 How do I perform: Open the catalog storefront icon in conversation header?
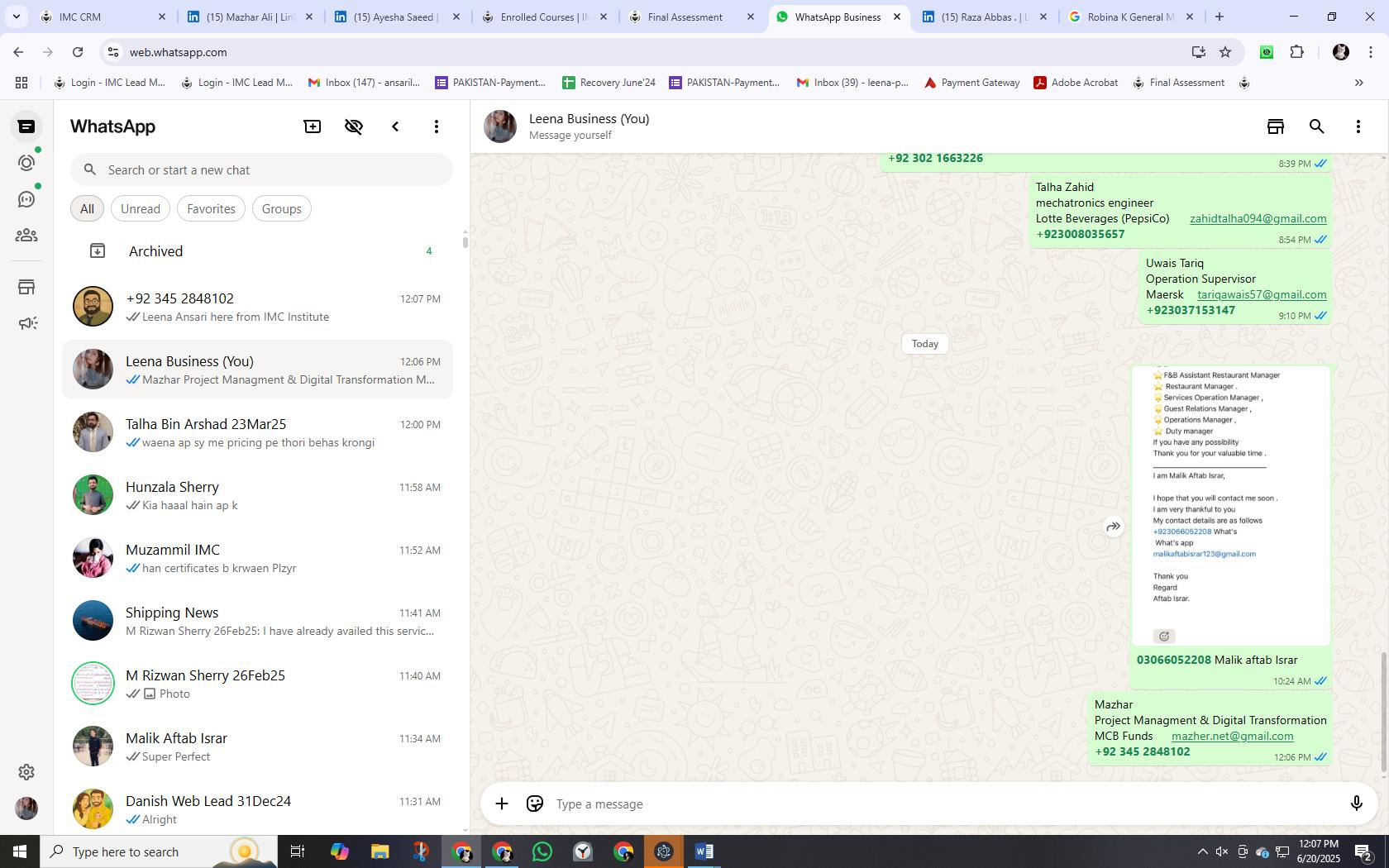tap(1276, 126)
